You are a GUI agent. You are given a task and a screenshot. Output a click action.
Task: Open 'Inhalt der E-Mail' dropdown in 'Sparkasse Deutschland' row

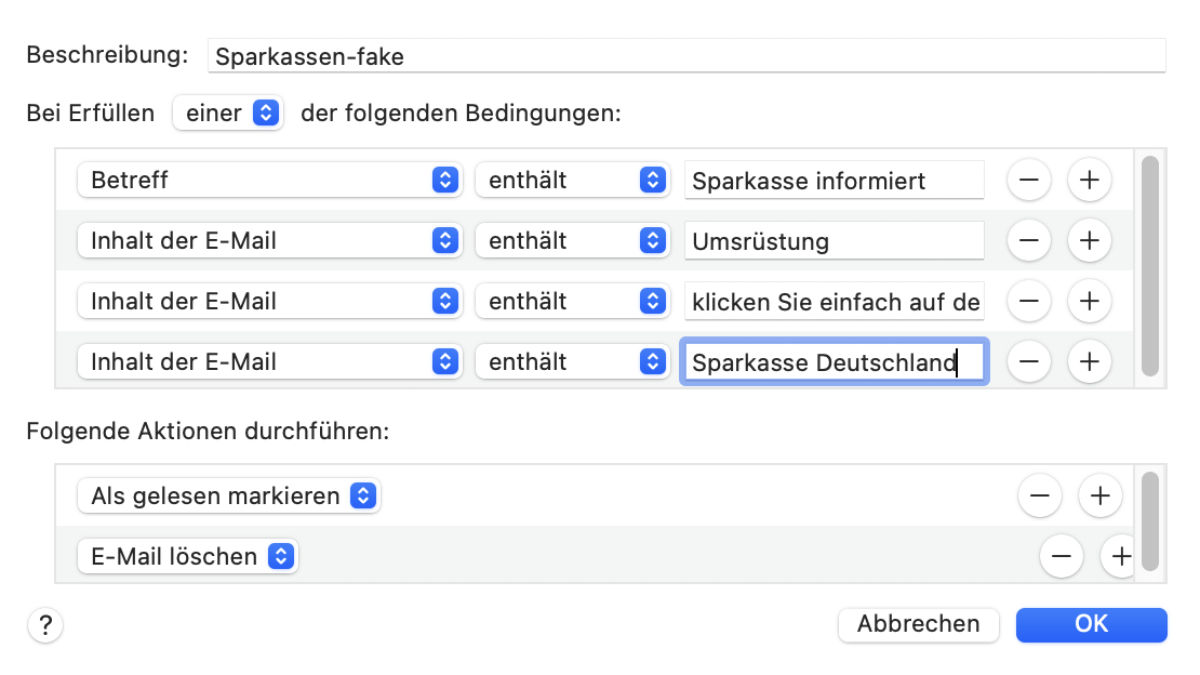(x=269, y=362)
